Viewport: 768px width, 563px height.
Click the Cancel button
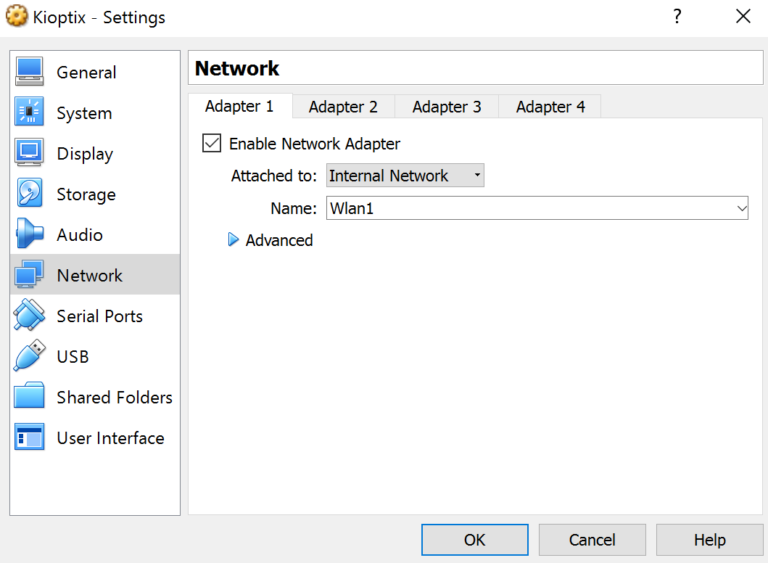click(x=592, y=539)
